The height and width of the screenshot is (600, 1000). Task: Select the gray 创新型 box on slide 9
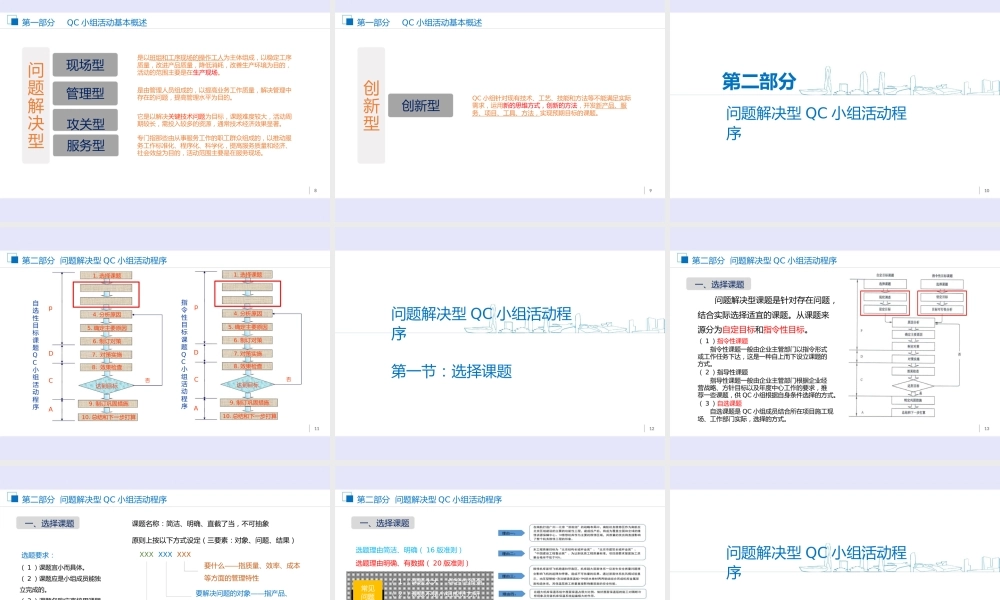click(421, 105)
